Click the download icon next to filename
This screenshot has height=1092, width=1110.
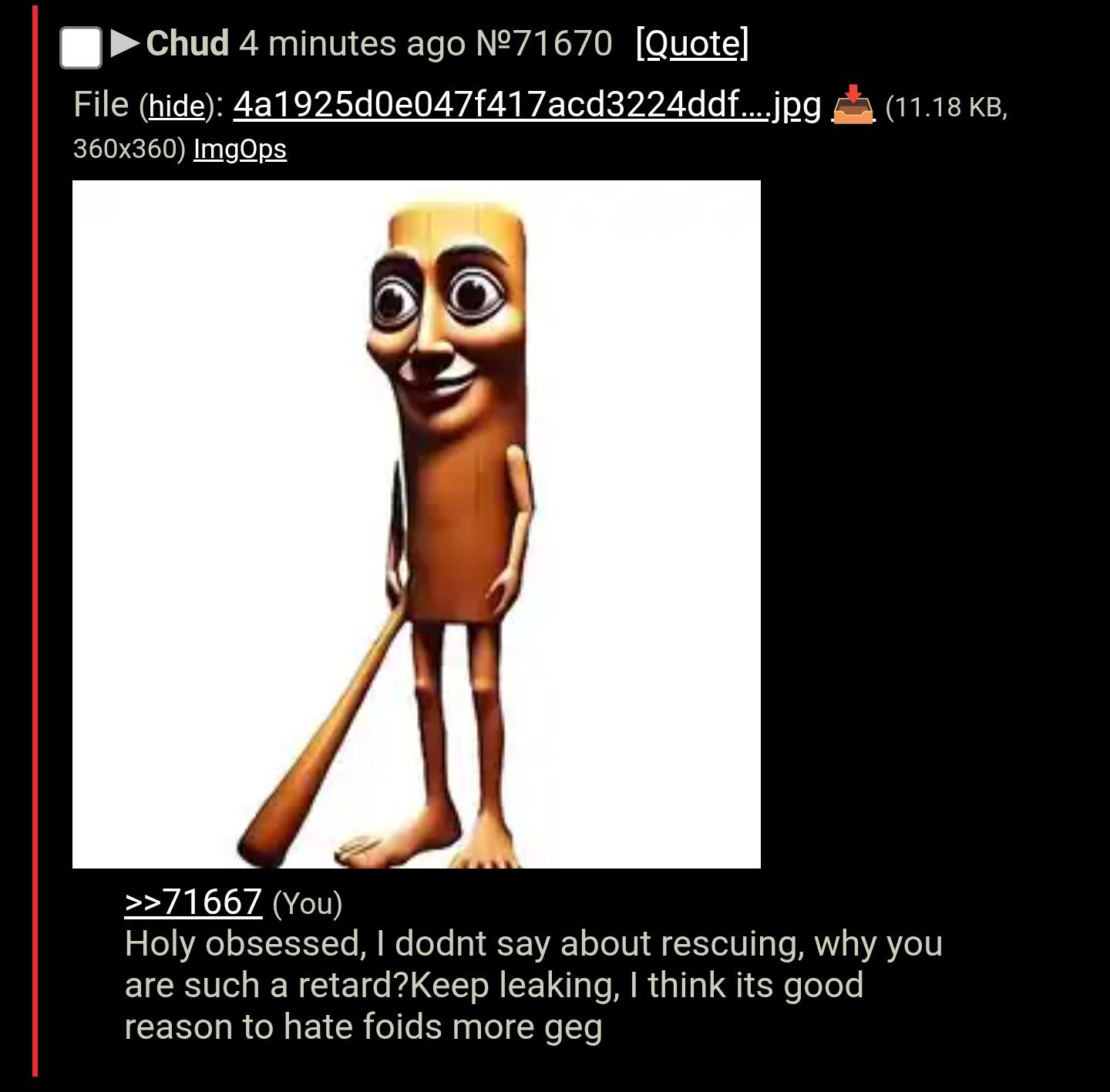pyautogui.click(x=853, y=105)
